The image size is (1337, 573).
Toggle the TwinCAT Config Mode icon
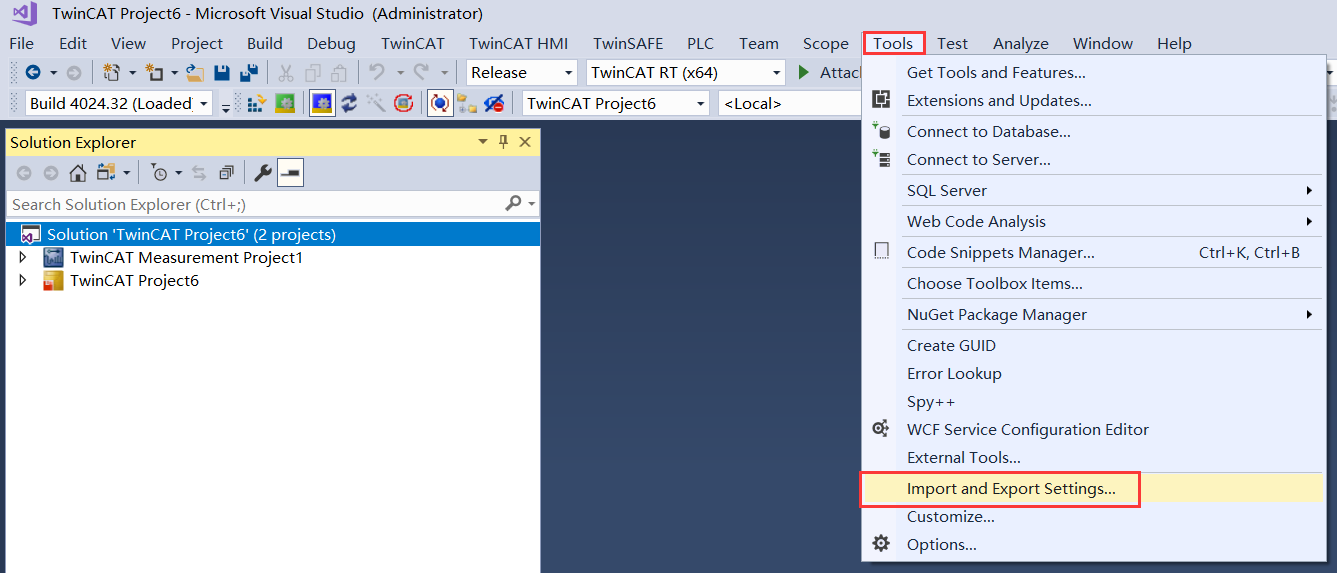point(322,103)
